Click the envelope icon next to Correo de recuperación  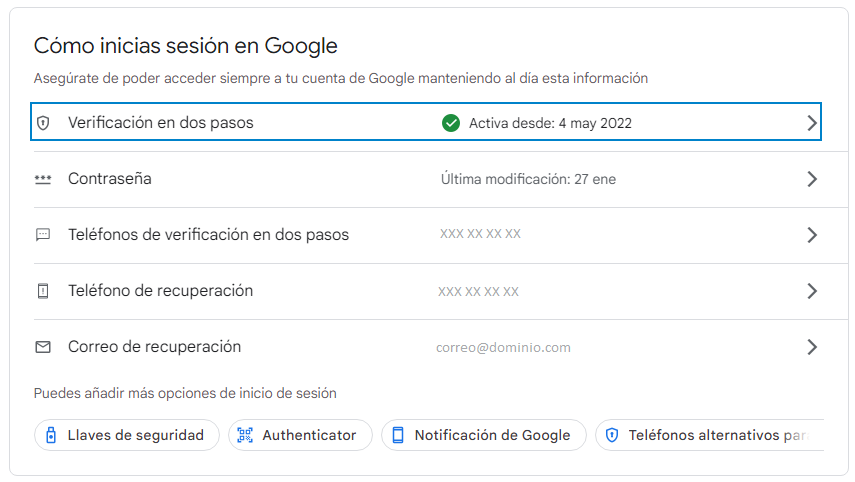pyautogui.click(x=43, y=347)
